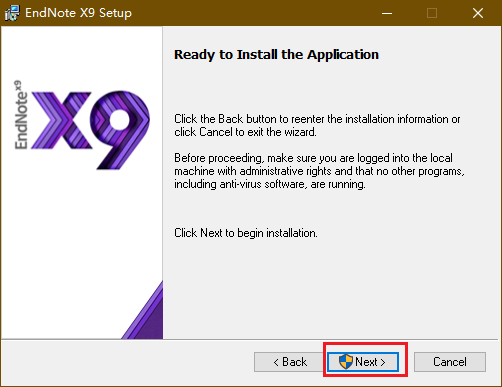Viewport: 502px width, 387px height.
Task: Close the EndNote X9 Setup window
Action: tap(478, 13)
